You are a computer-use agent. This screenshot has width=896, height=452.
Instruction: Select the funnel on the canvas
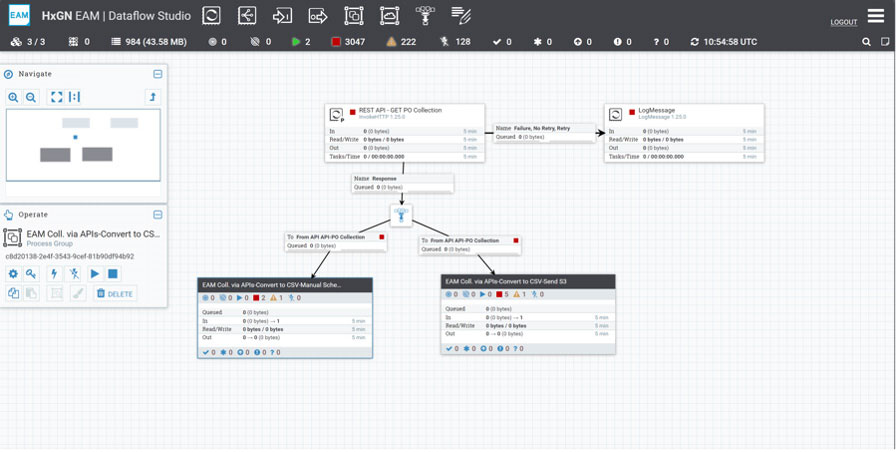click(x=401, y=215)
